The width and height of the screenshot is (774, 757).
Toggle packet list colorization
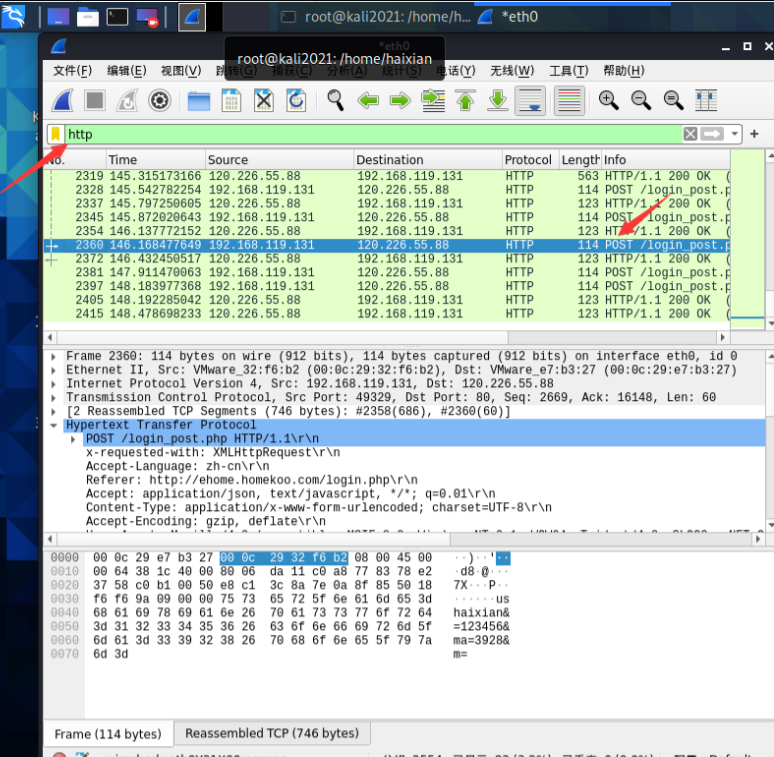(569, 101)
